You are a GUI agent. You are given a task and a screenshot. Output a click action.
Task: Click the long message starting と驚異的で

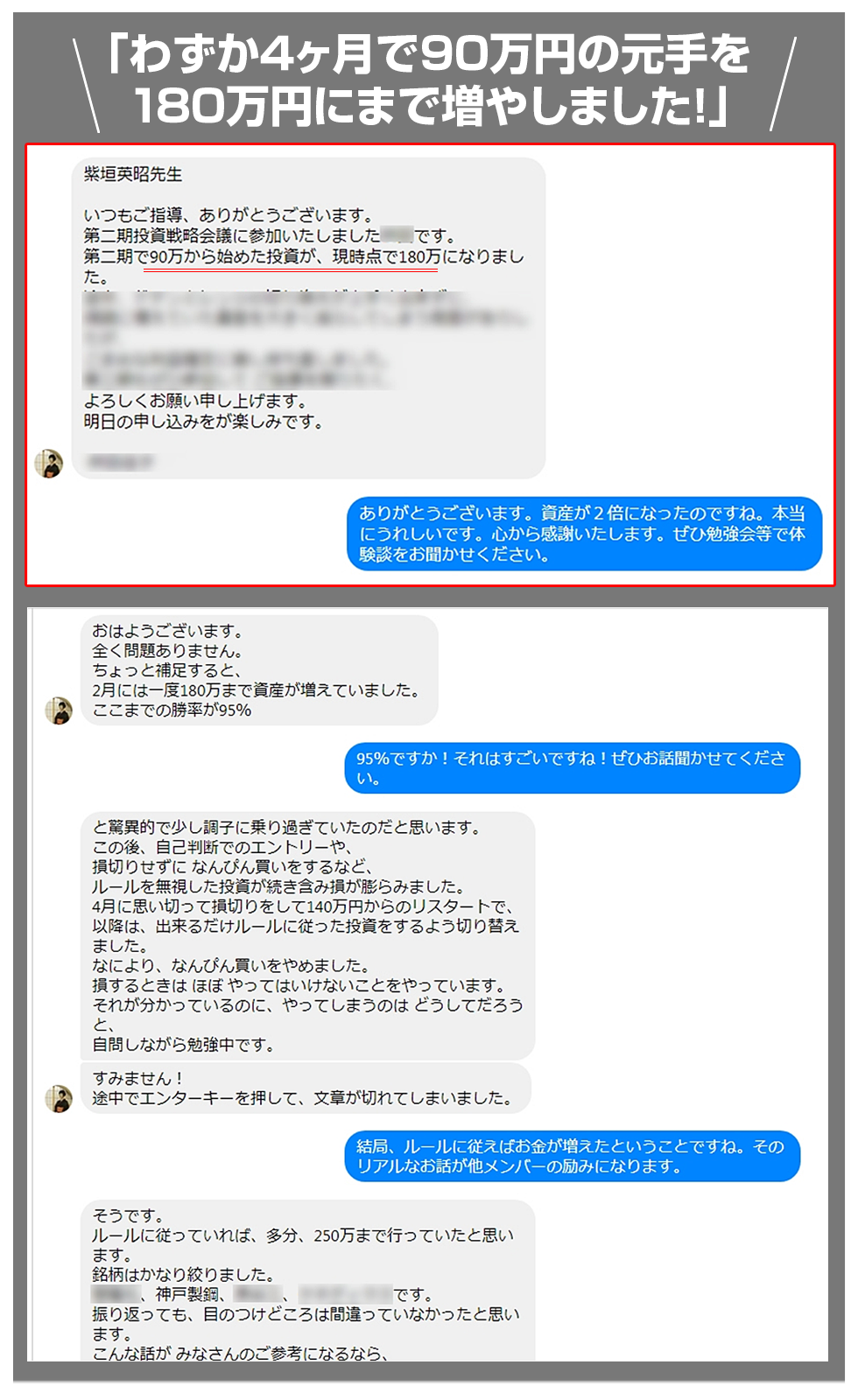[307, 935]
